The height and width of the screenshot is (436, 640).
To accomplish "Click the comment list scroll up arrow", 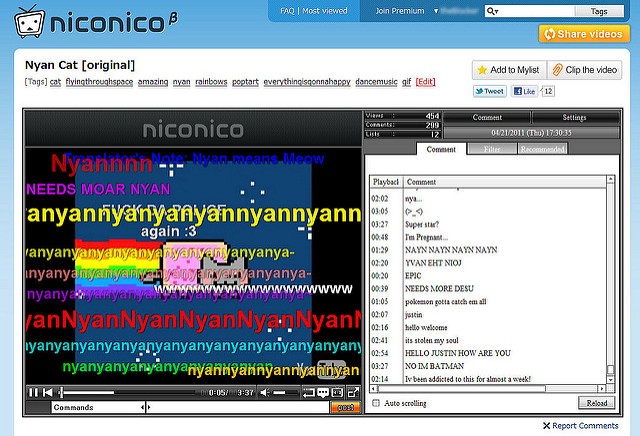I will (611, 180).
